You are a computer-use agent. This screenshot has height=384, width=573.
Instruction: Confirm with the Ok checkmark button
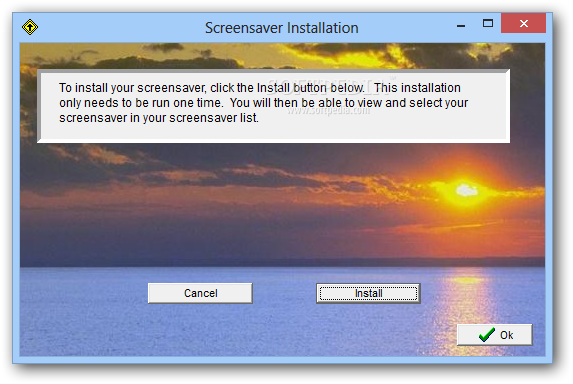coord(495,335)
